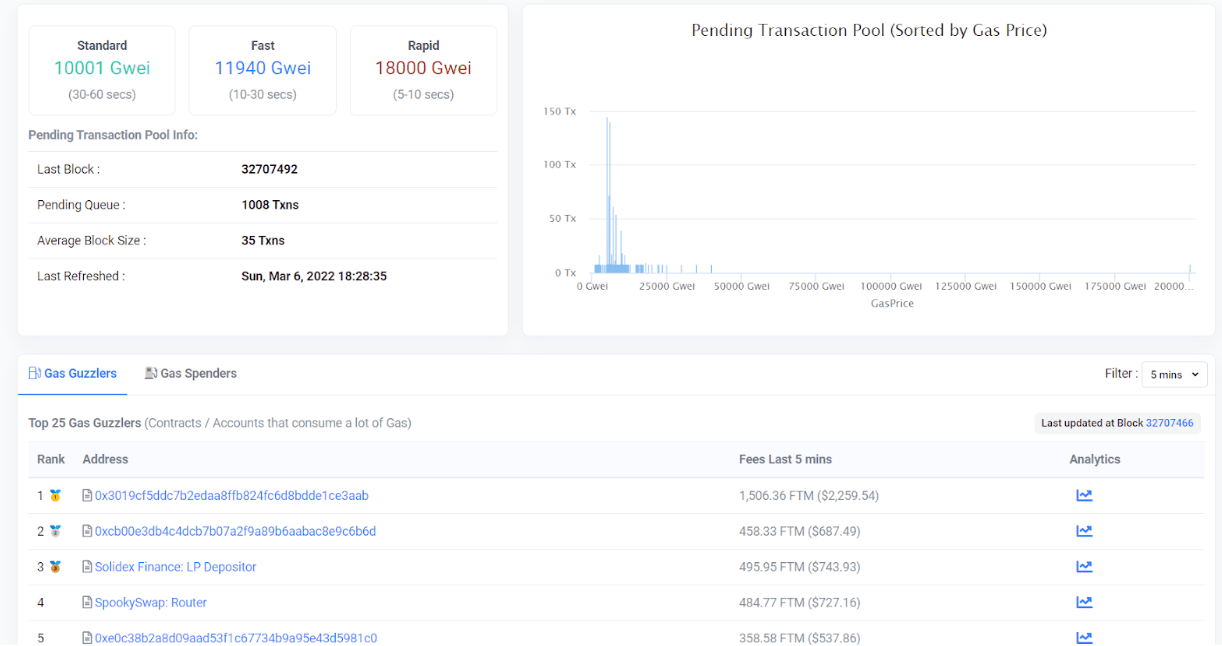
Task: Open block 32707466 link
Action: (x=1169, y=423)
